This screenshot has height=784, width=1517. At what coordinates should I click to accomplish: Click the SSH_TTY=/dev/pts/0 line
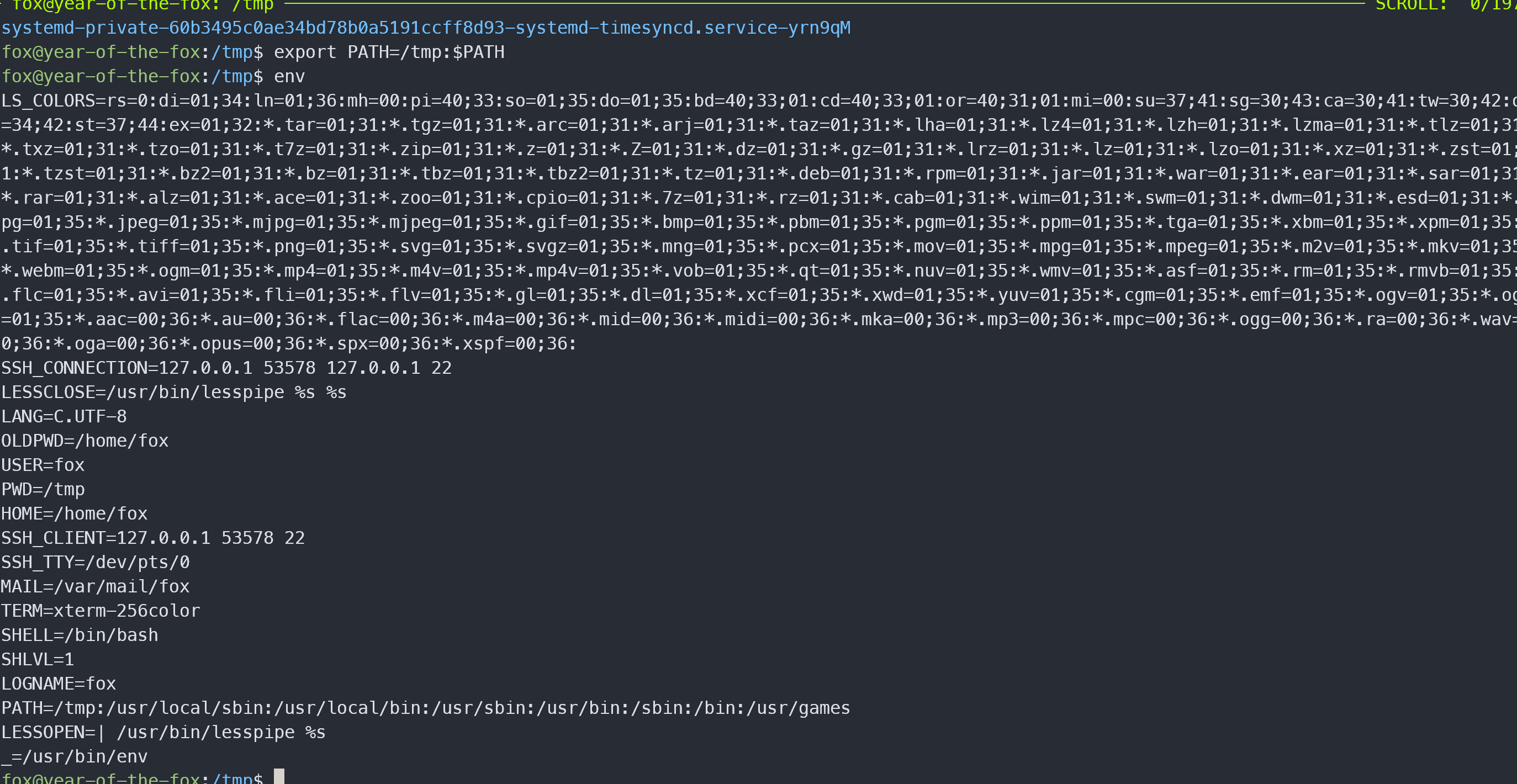tap(96, 562)
